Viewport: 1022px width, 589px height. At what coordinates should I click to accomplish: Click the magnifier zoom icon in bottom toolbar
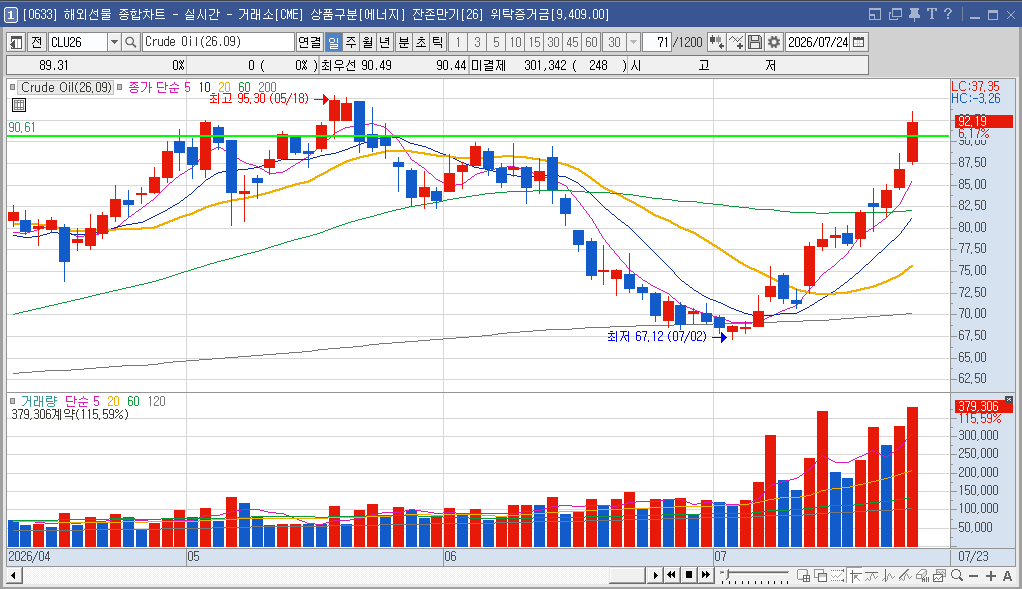[x=957, y=576]
